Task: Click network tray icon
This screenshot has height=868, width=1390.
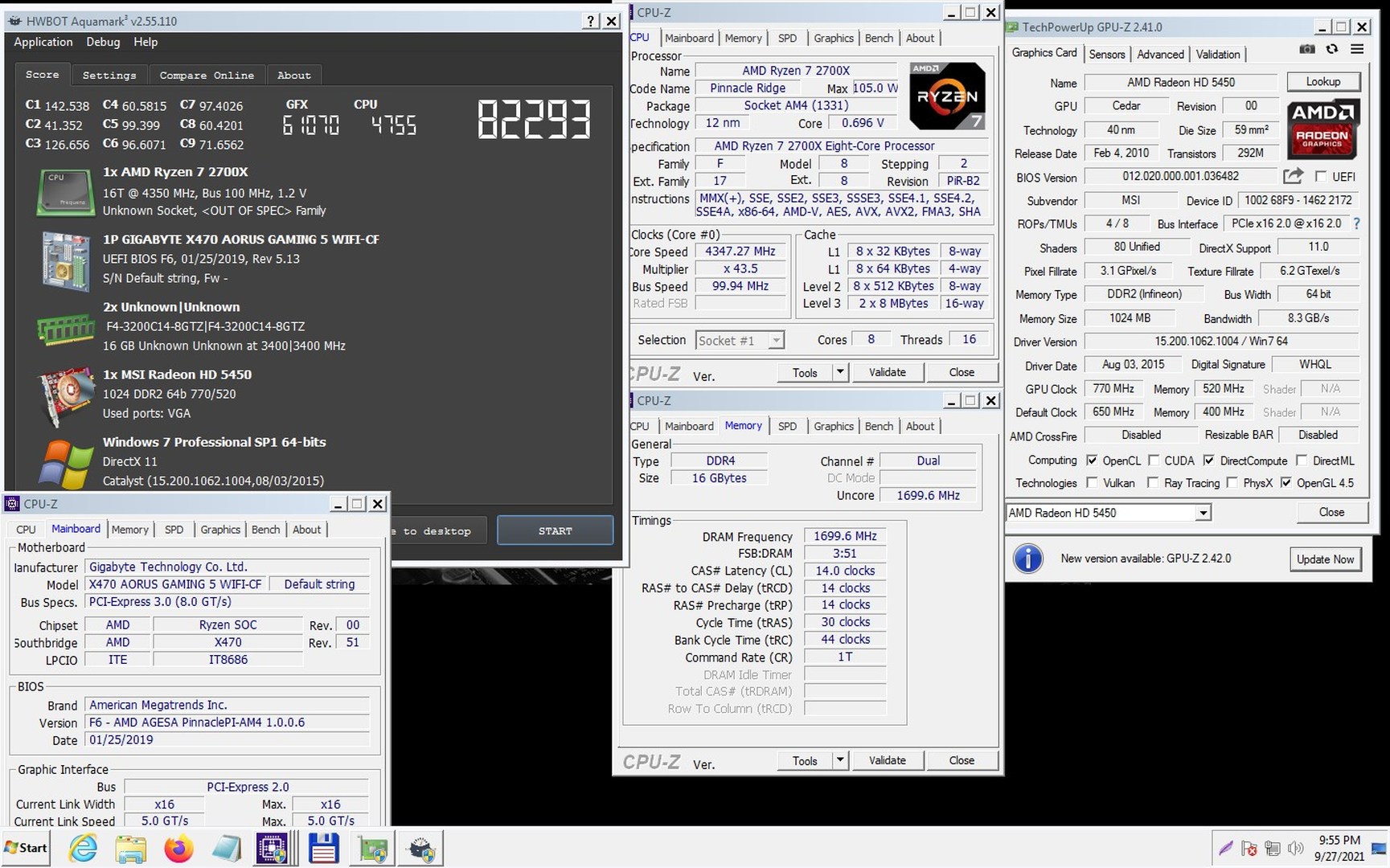Action: pos(1272,848)
